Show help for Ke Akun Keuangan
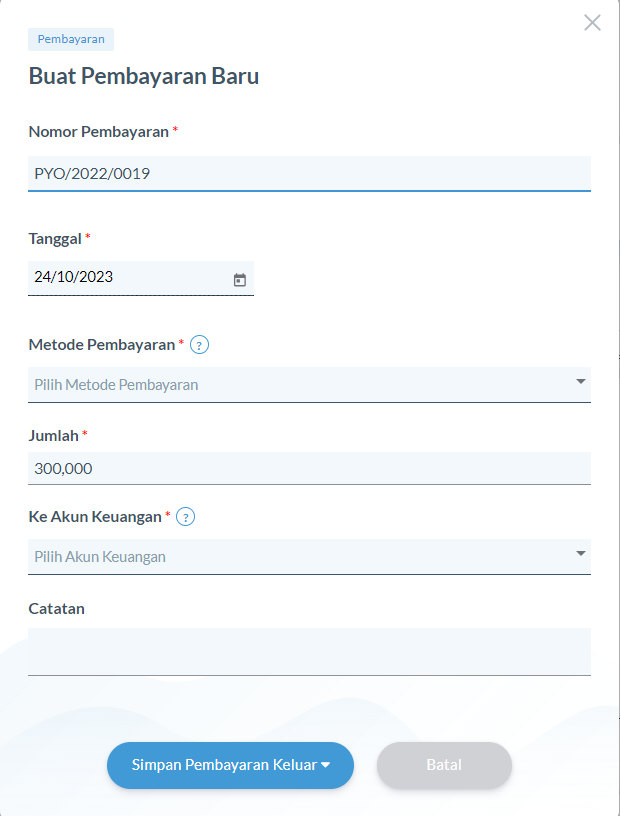This screenshot has width=620, height=816. pos(185,517)
